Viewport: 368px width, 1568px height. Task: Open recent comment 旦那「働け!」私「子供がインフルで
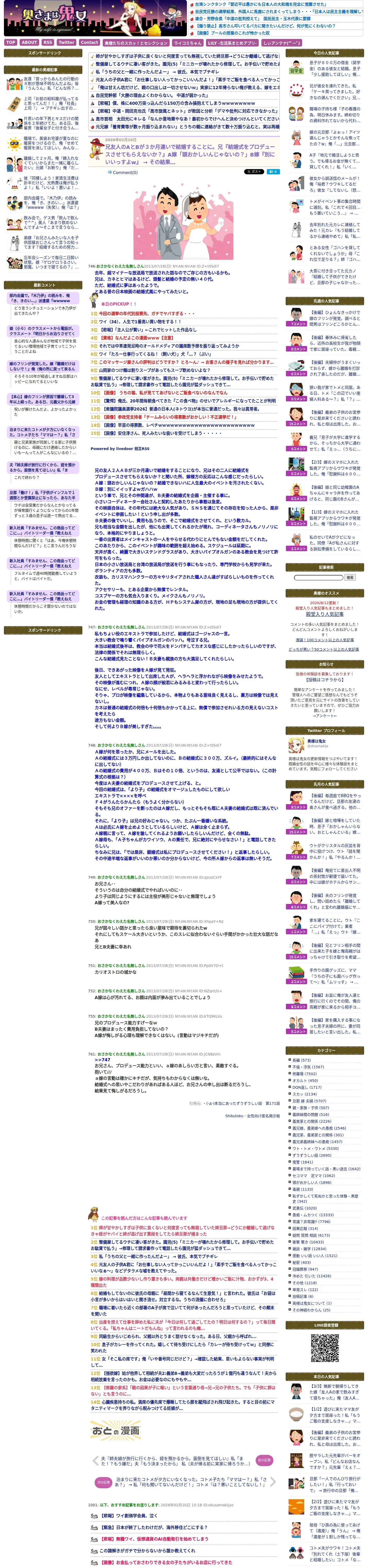43,495
